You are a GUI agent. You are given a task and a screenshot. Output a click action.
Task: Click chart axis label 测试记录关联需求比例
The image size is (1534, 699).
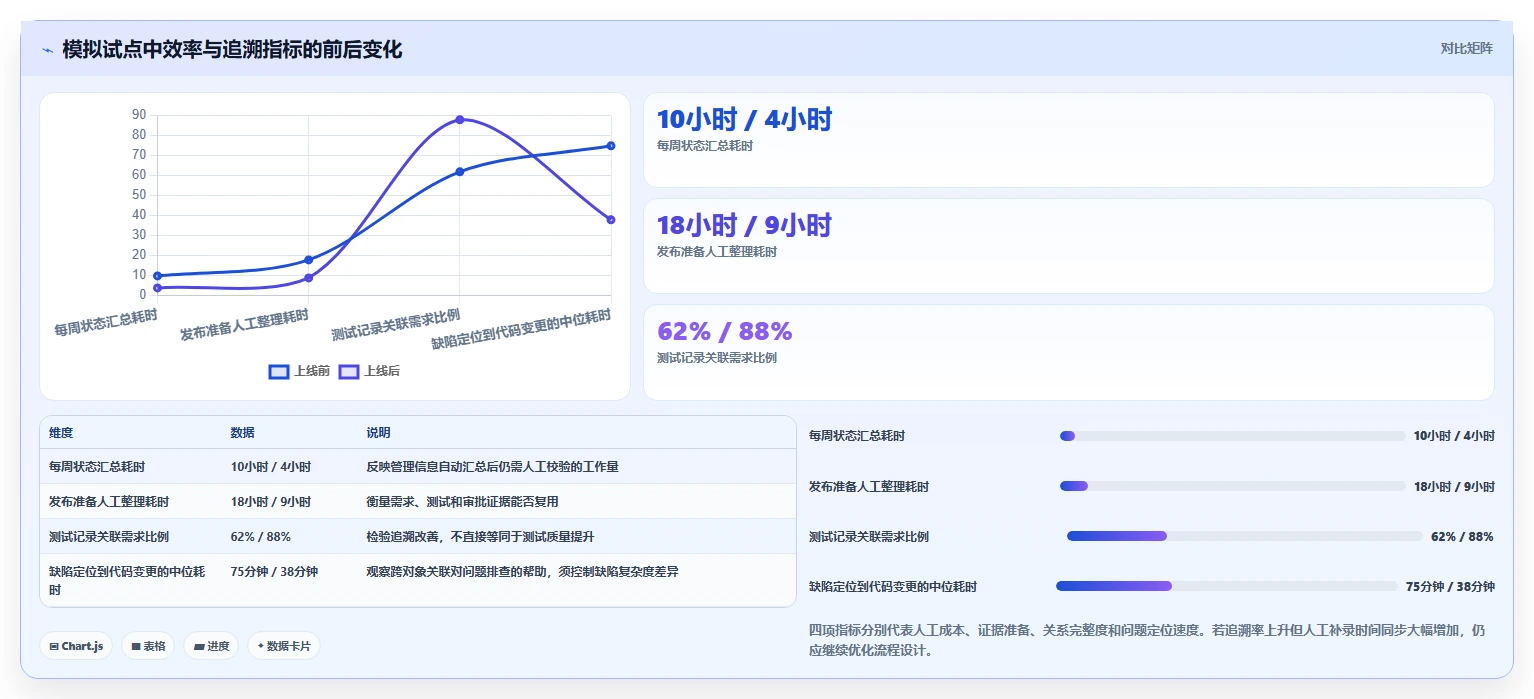click(x=396, y=326)
